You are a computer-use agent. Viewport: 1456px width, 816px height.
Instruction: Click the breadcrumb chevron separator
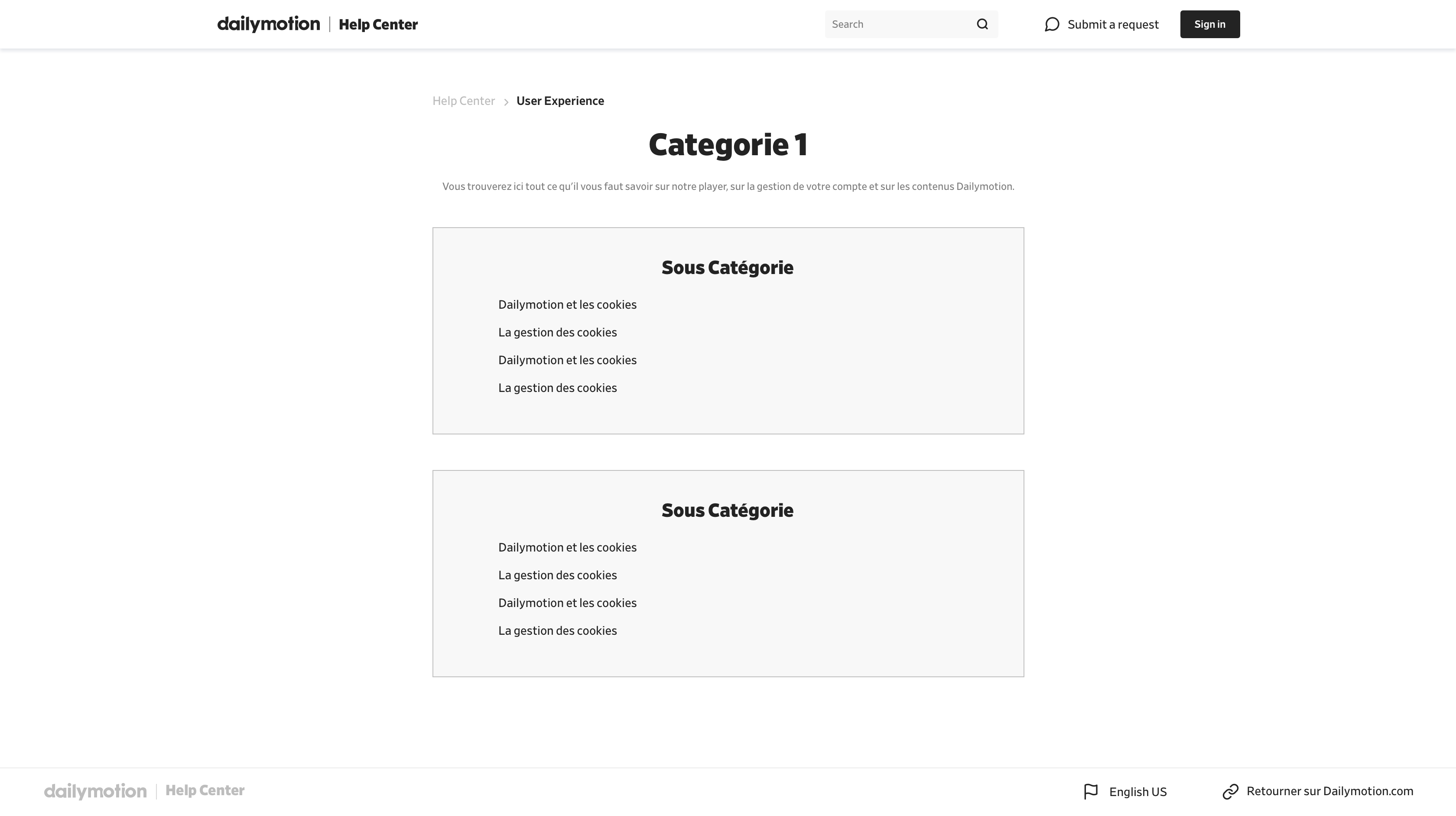pos(506,102)
